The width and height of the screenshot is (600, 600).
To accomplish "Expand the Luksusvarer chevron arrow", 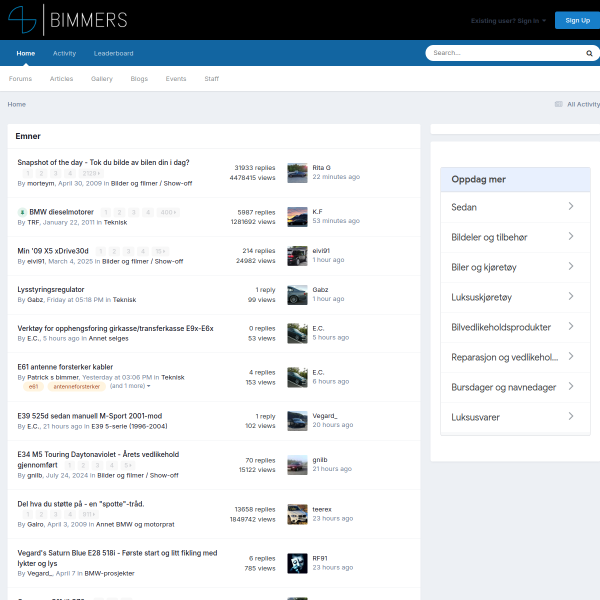I will 571,416.
